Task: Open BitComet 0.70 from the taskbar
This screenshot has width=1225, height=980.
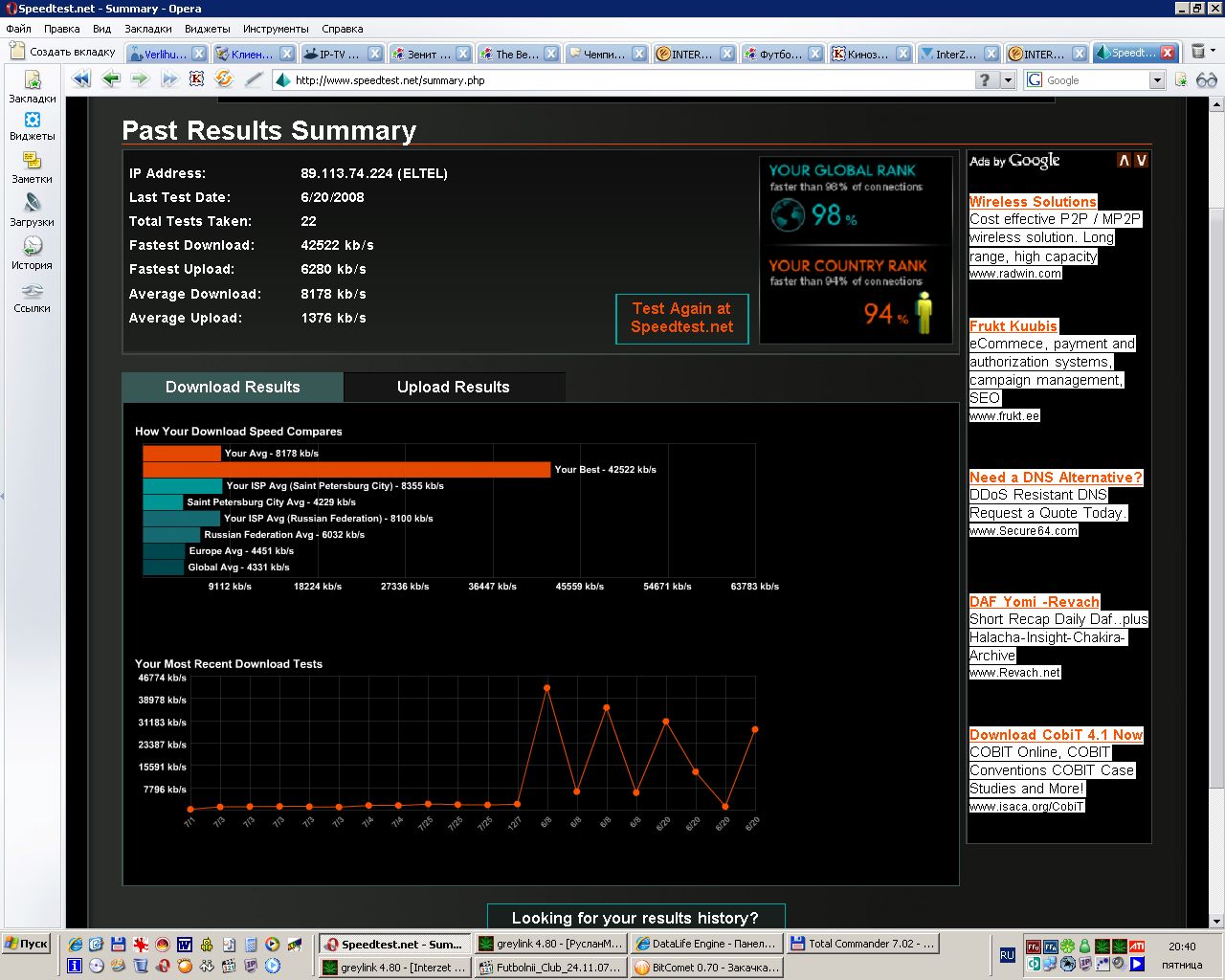Action: click(706, 968)
